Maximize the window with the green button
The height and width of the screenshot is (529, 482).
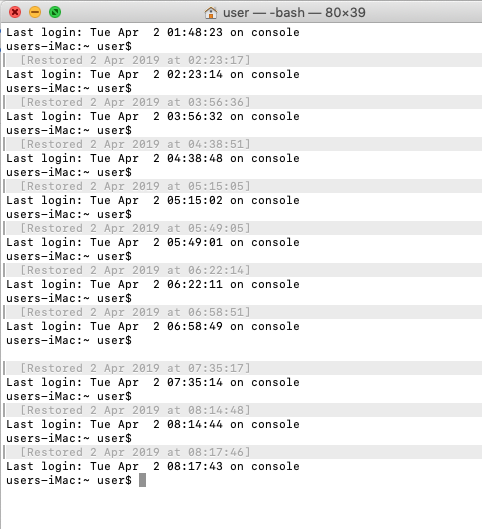tap(55, 12)
